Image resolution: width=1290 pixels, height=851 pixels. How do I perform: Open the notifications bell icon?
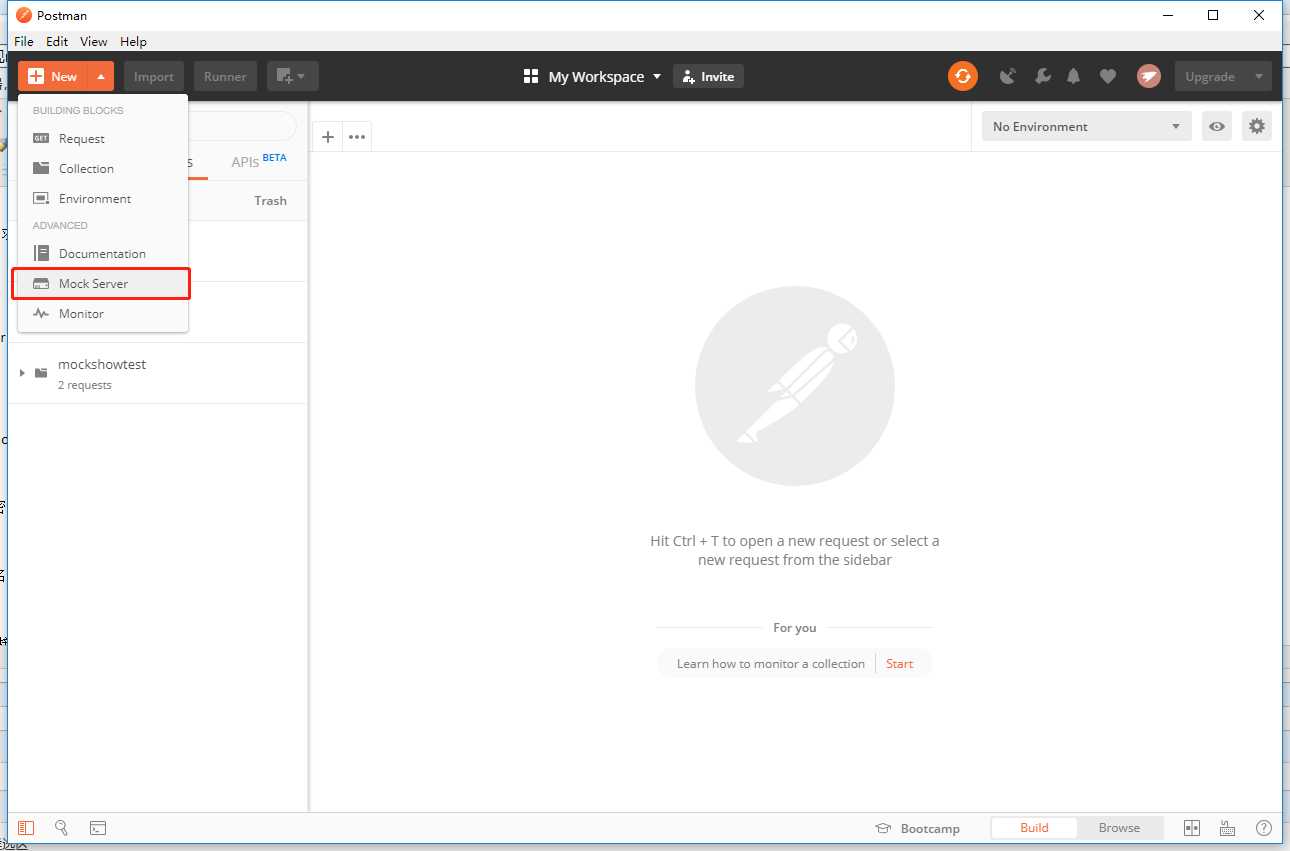pos(1074,76)
